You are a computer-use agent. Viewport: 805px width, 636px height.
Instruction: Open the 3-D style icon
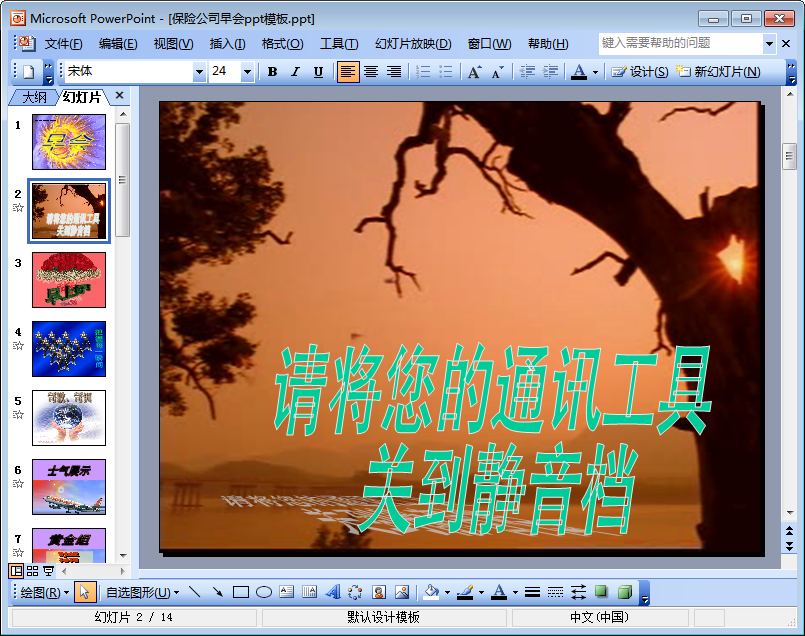tap(625, 592)
